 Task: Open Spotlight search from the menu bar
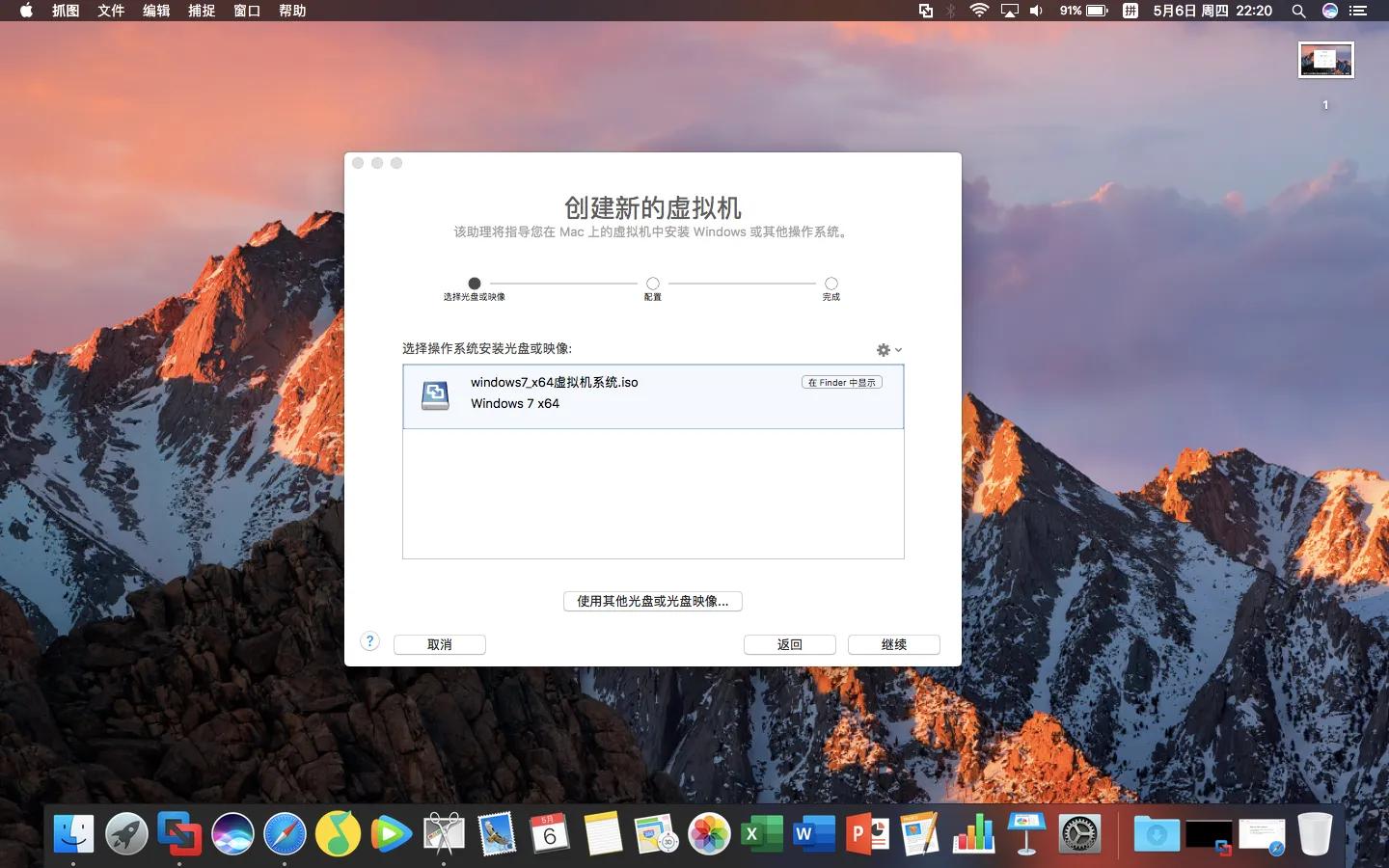pos(1298,12)
